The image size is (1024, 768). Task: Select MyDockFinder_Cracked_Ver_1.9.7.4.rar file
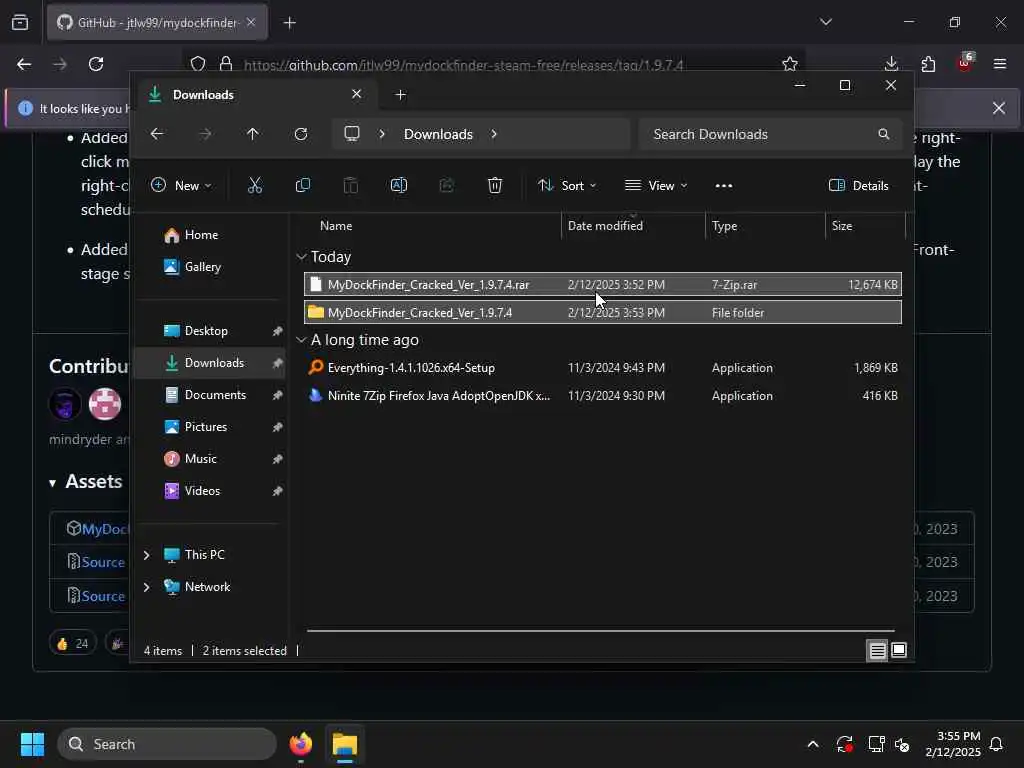(x=602, y=285)
